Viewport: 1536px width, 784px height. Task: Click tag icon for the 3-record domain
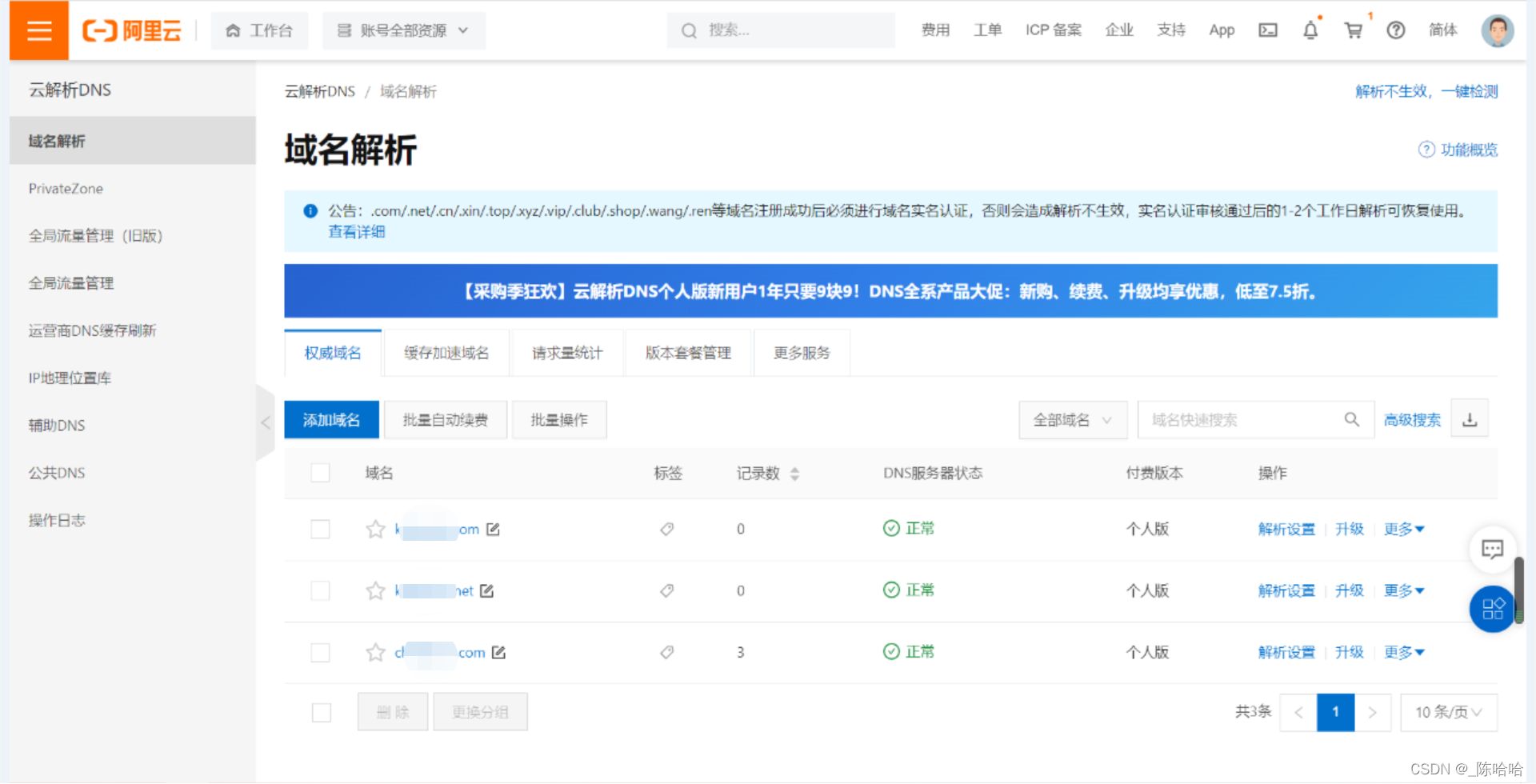click(x=666, y=652)
